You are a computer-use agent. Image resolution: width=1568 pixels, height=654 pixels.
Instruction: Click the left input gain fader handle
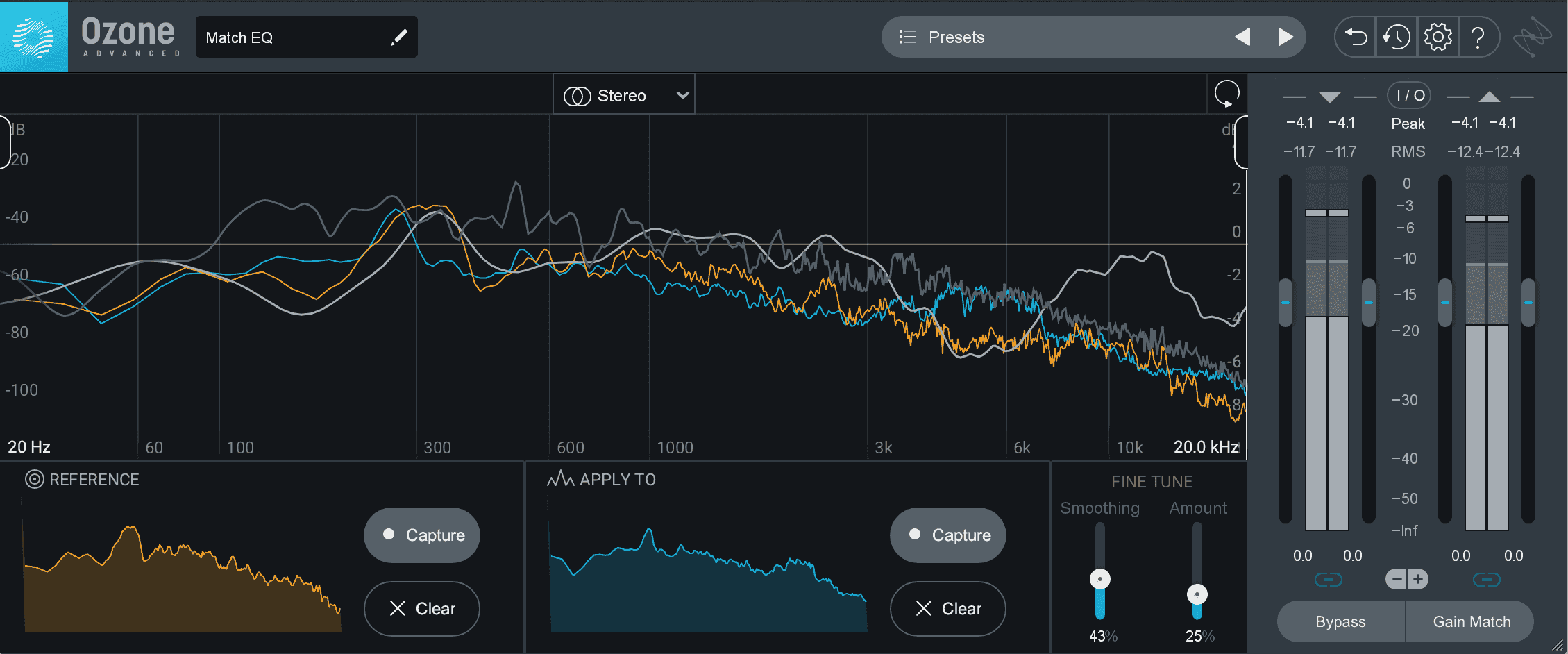coord(1285,303)
